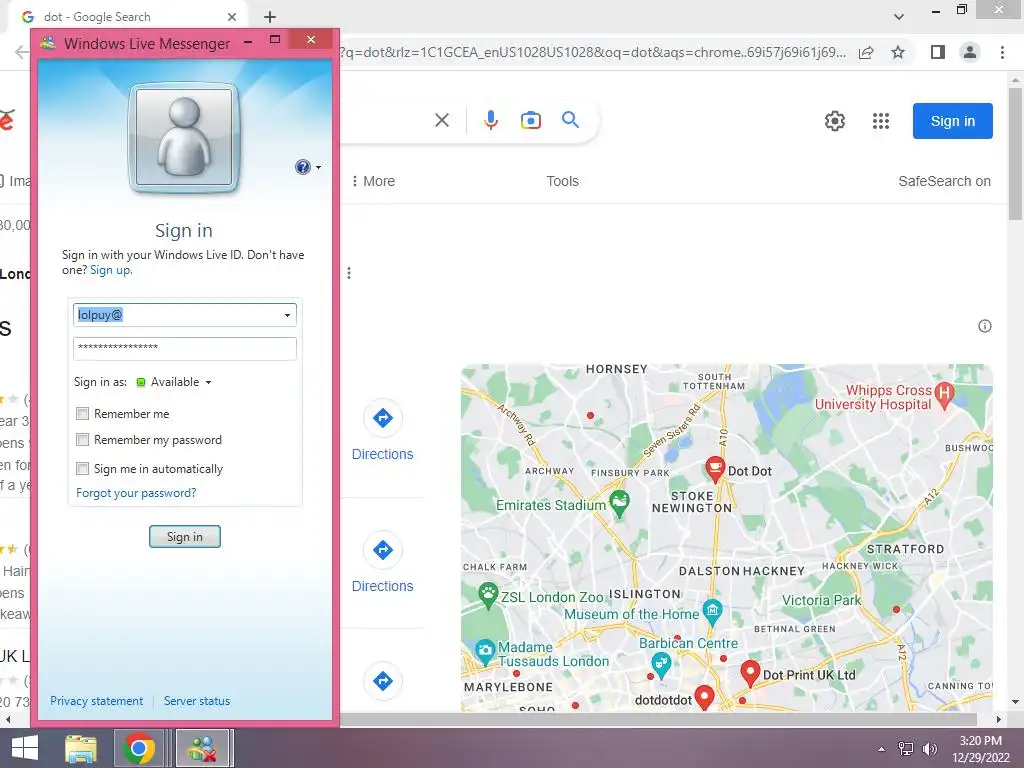Click the Emirates Stadium map marker
Image resolution: width=1024 pixels, height=768 pixels.
coord(619,504)
